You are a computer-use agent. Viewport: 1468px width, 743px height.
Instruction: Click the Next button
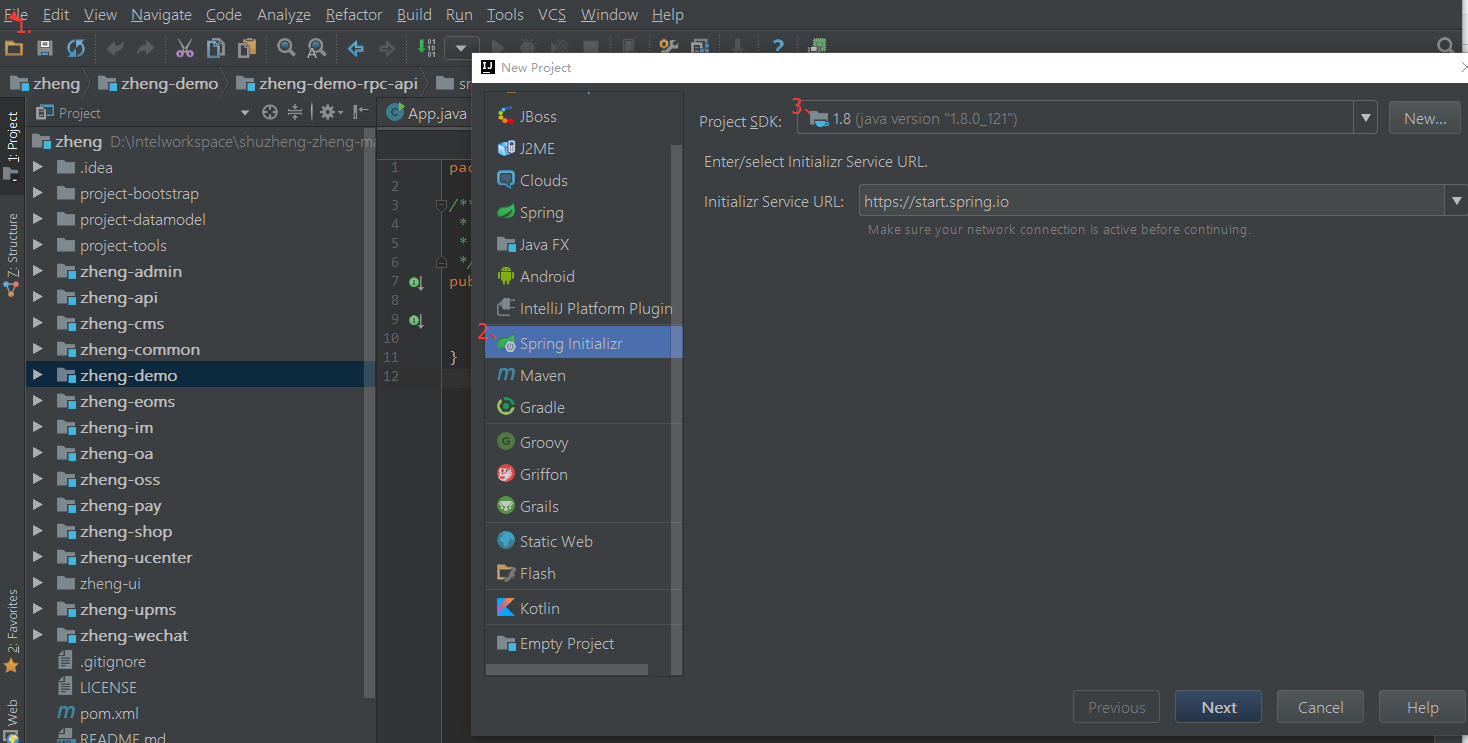[x=1218, y=707]
